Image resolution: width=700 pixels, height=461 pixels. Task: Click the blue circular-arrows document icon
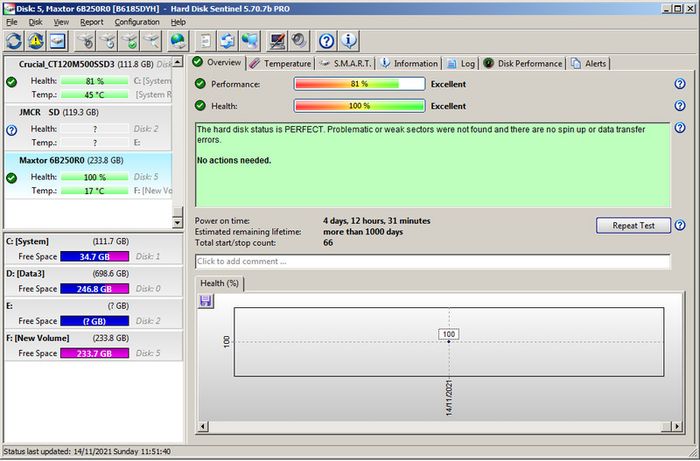coord(227,41)
